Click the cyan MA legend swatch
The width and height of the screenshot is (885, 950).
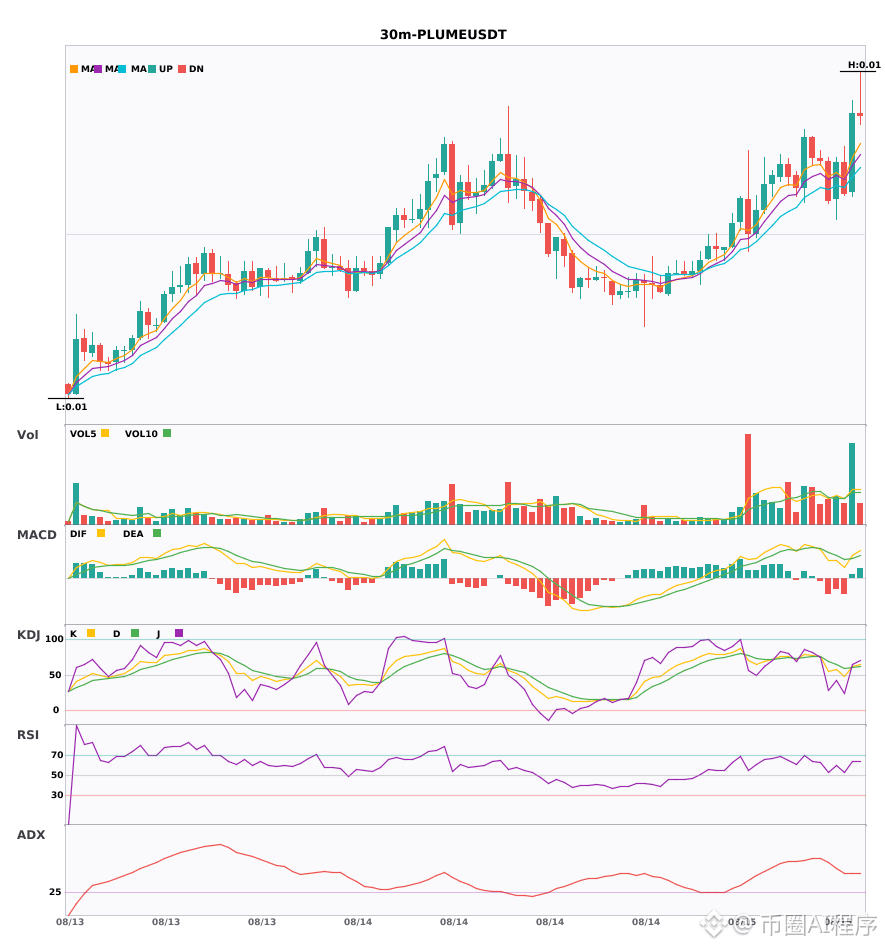tap(122, 69)
